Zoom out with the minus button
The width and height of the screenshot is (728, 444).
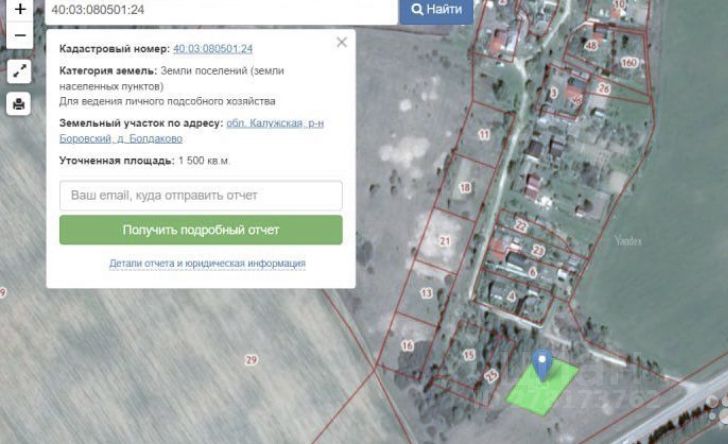20,35
